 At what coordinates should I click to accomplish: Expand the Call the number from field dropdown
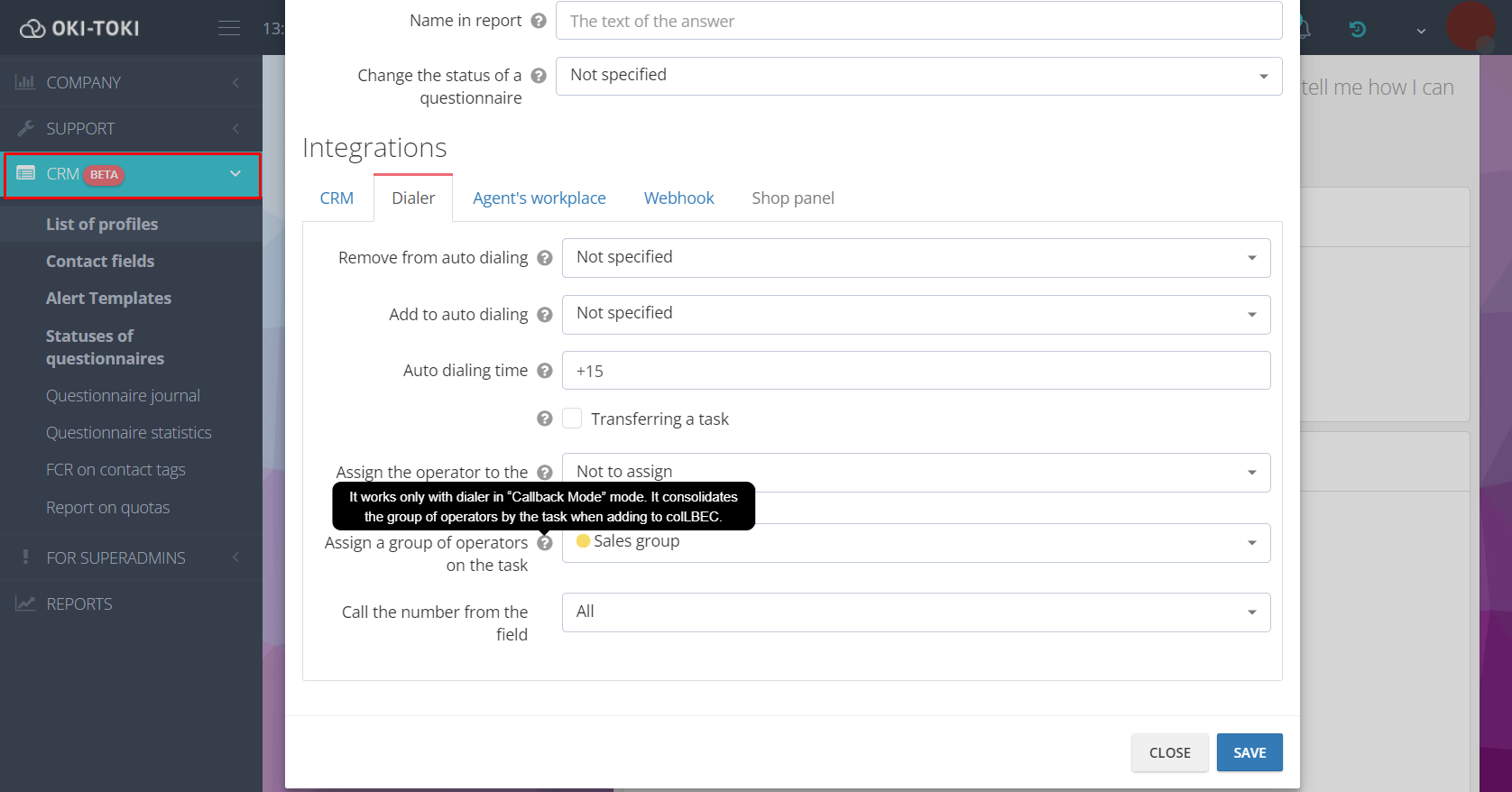click(x=916, y=612)
